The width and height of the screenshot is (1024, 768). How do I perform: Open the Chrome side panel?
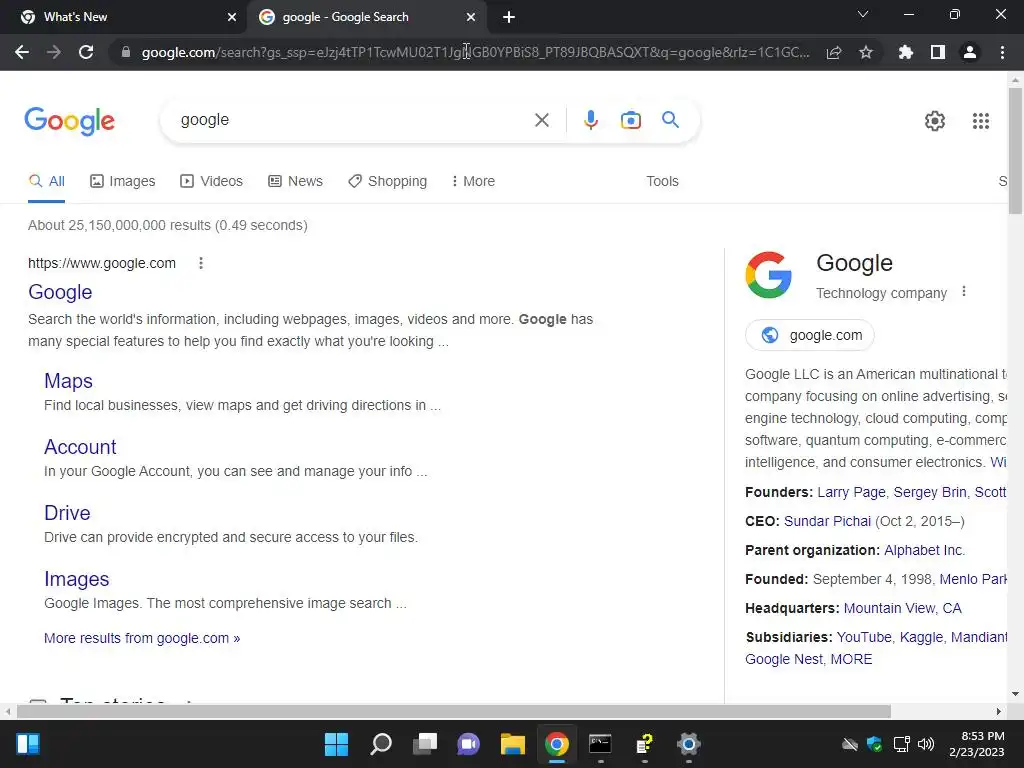point(938,52)
